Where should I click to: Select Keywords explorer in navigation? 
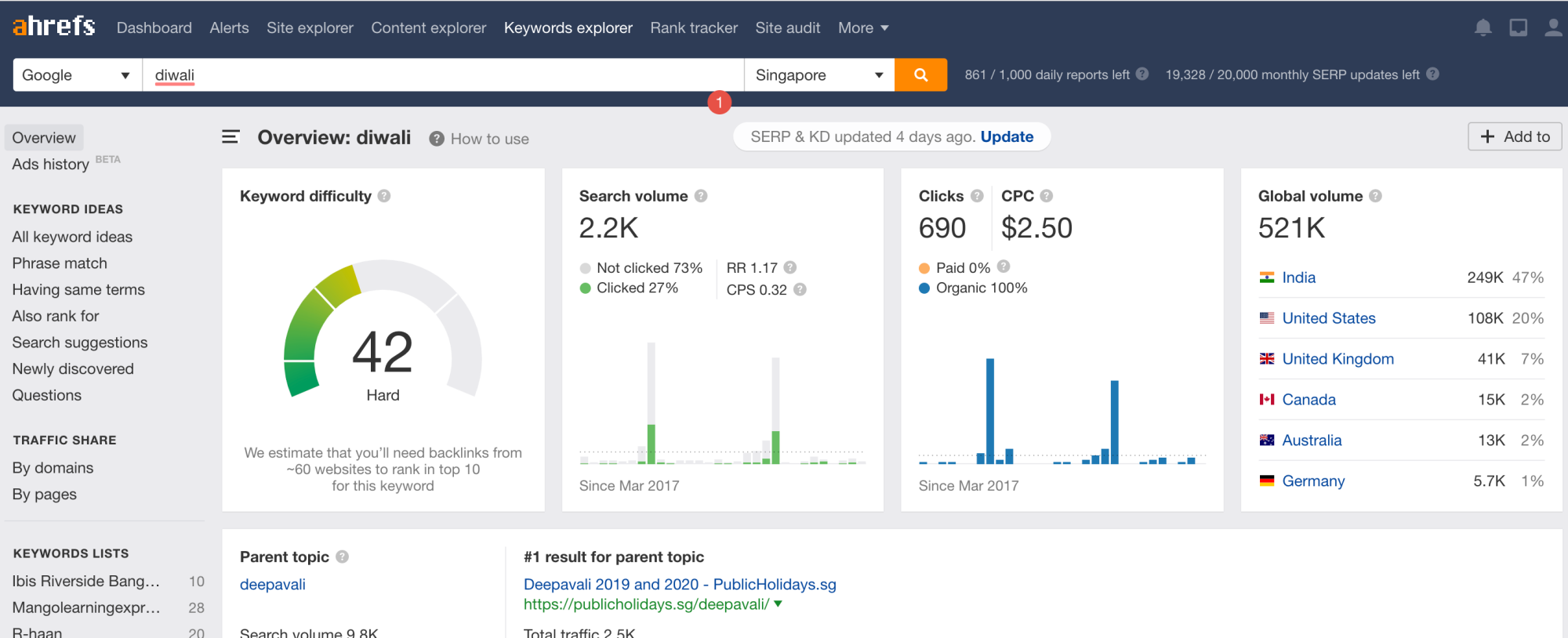coord(568,27)
